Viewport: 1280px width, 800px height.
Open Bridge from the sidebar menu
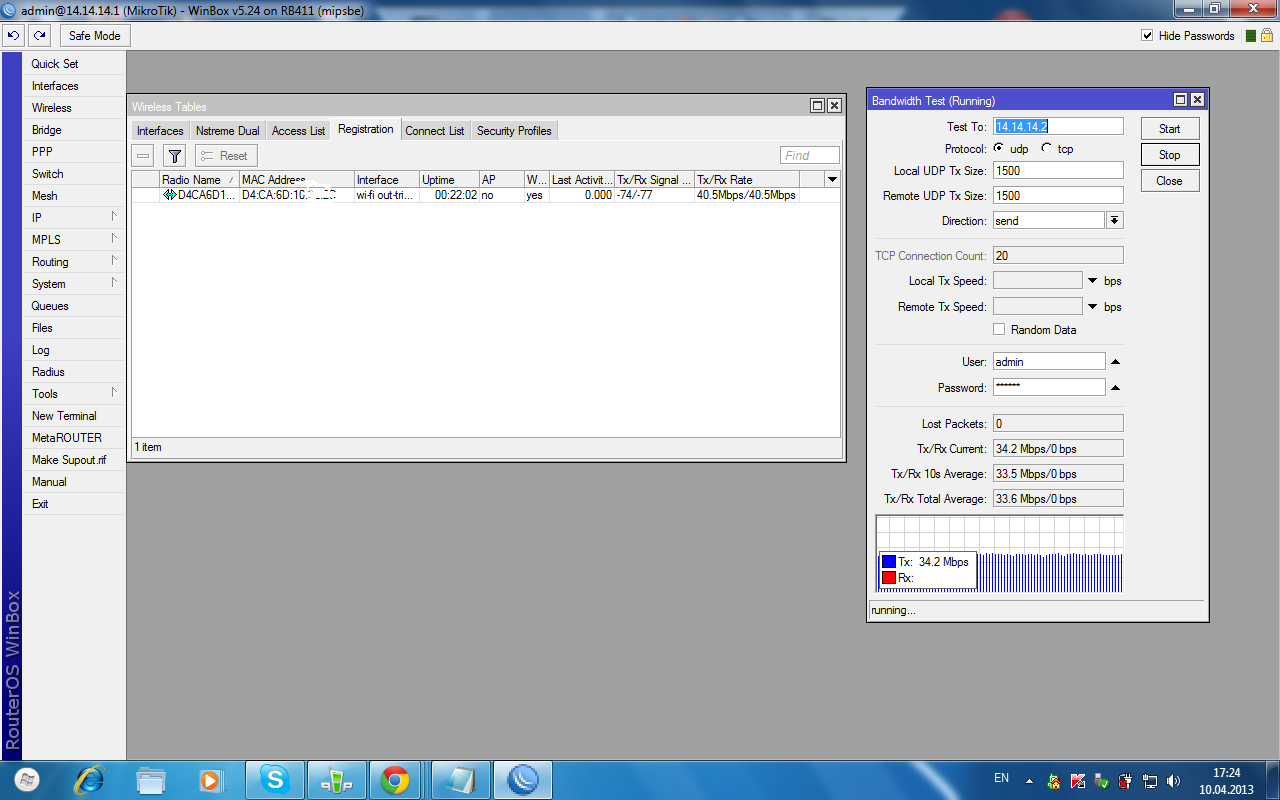point(74,130)
